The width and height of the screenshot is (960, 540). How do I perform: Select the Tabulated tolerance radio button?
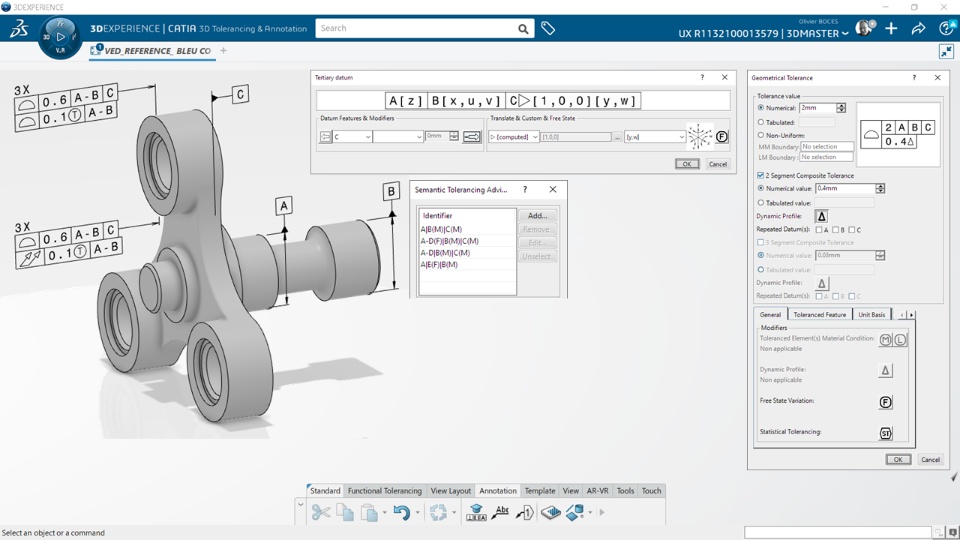click(761, 122)
